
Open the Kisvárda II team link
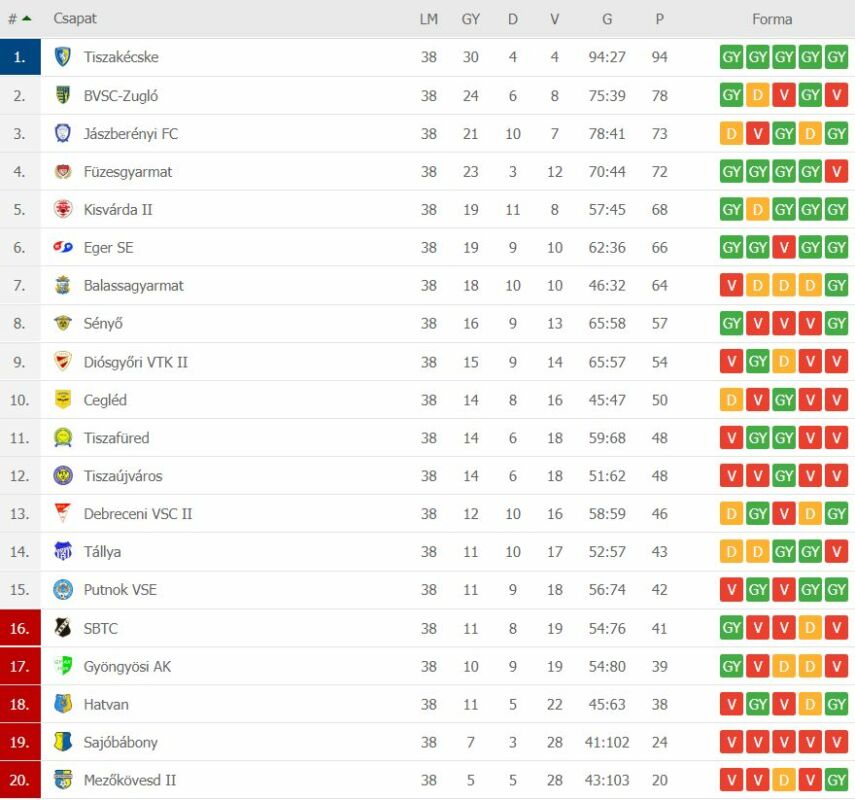coord(118,209)
